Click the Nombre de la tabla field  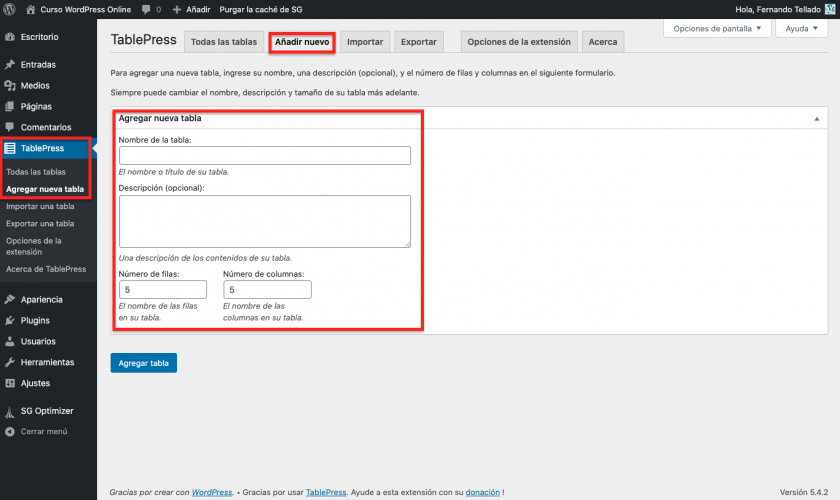(264, 155)
